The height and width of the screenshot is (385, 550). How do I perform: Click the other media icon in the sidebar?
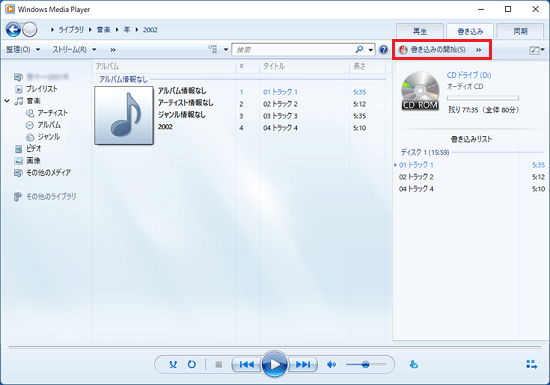pyautogui.click(x=18, y=173)
